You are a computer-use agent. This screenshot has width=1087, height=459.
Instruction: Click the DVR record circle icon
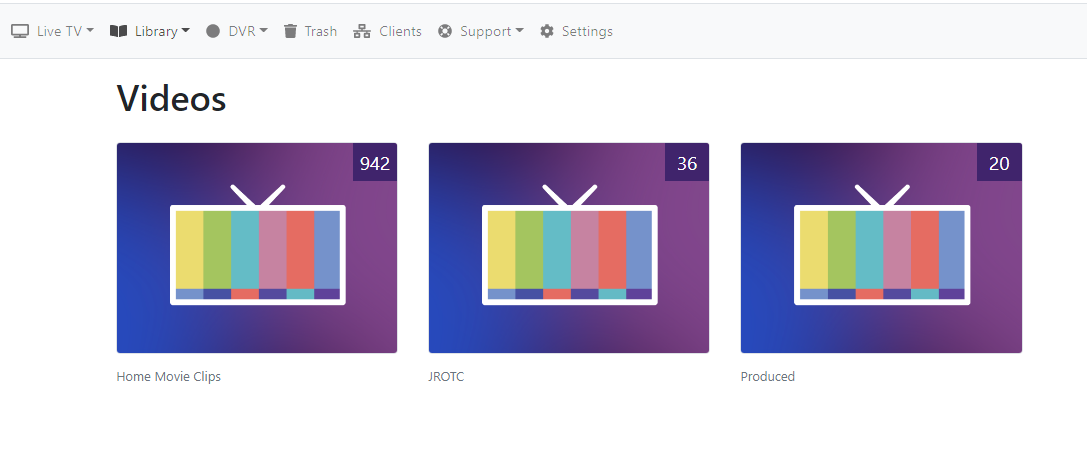(x=213, y=31)
